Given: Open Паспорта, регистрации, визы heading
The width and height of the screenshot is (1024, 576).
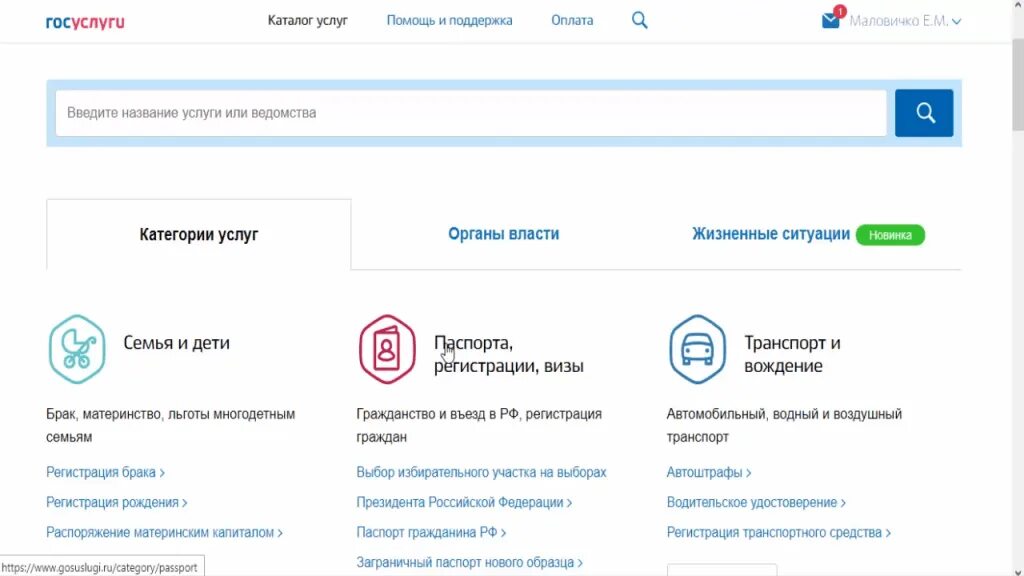Looking at the screenshot, I should pyautogui.click(x=509, y=354).
